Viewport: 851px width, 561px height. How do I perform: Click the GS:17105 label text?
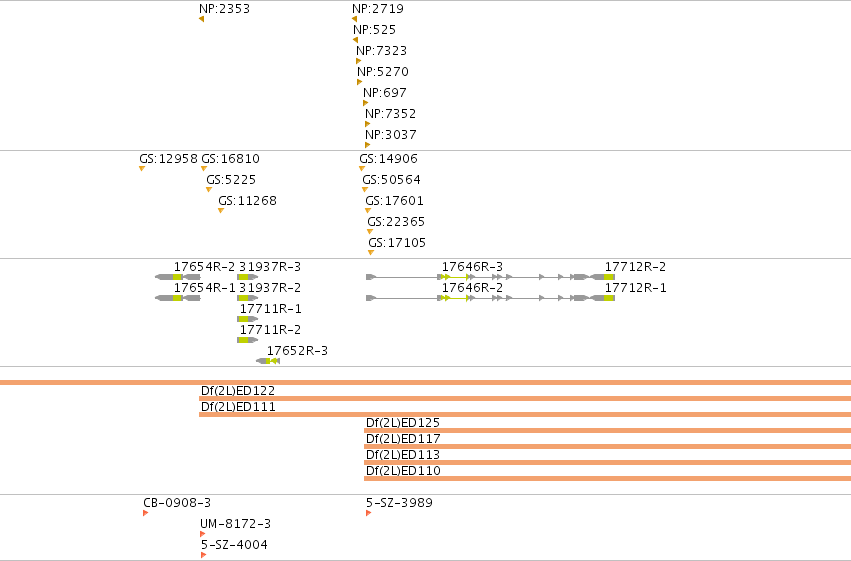(x=397, y=243)
